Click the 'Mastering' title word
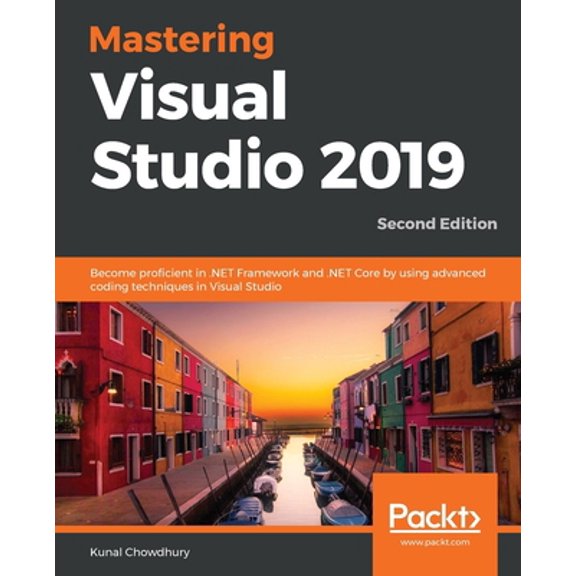576x576 pixels. coord(182,41)
